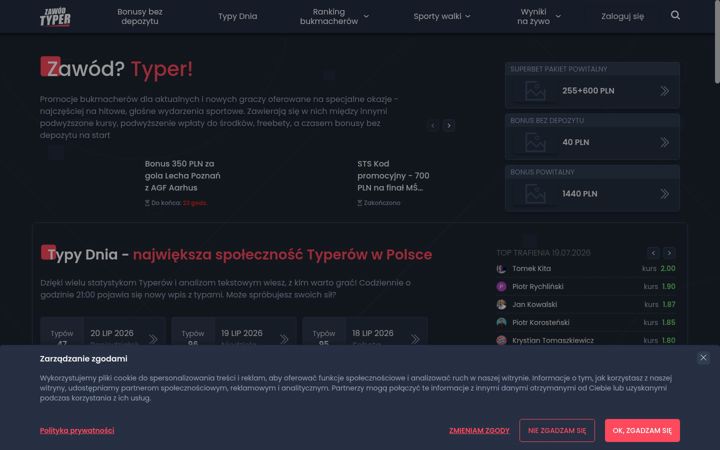
Task: Click TOP TRAFIENIA 19.07.2026 heading
Action: tap(543, 253)
